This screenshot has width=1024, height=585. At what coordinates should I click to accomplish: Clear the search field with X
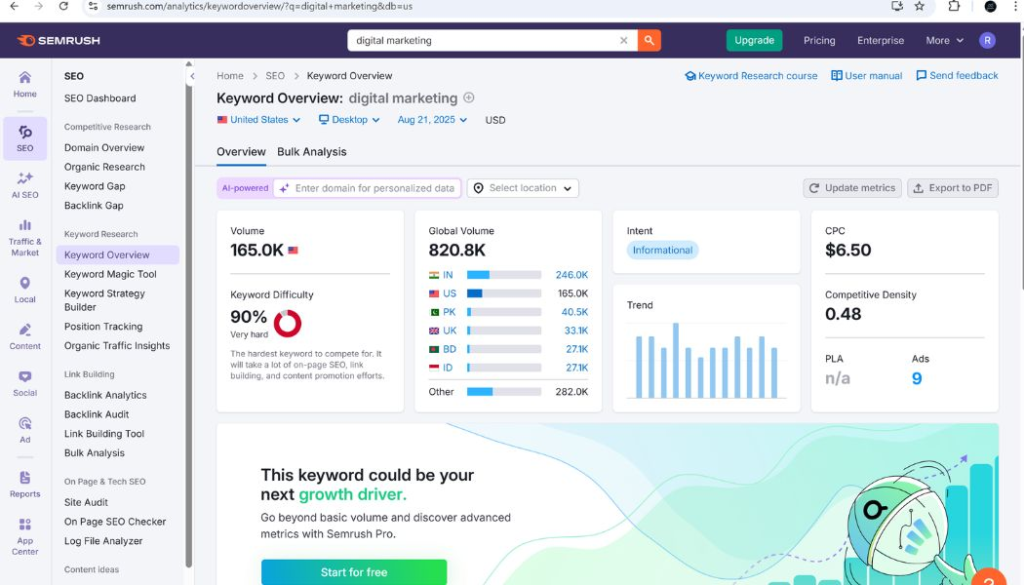[624, 40]
